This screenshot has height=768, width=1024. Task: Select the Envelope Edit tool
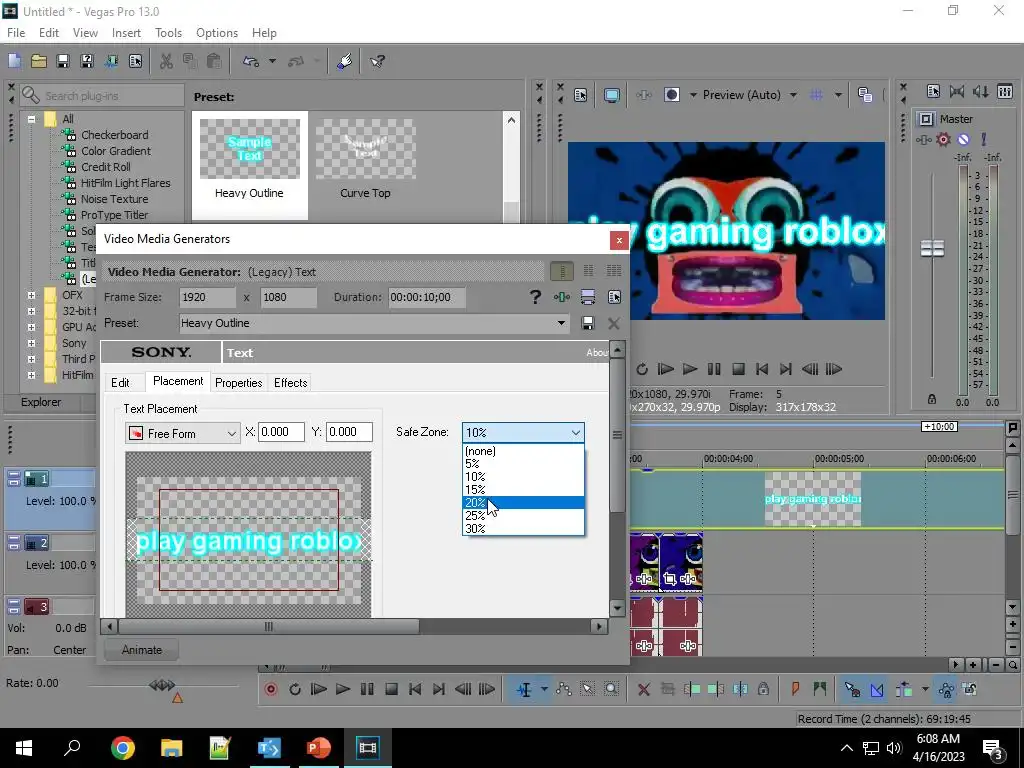(564, 689)
